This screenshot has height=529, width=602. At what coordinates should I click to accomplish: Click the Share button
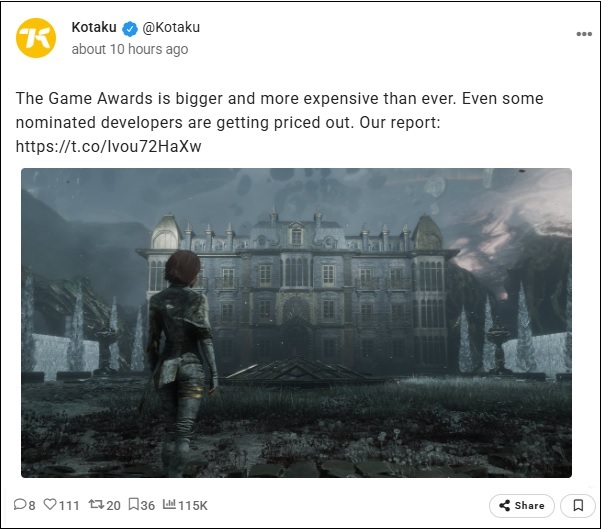[522, 506]
